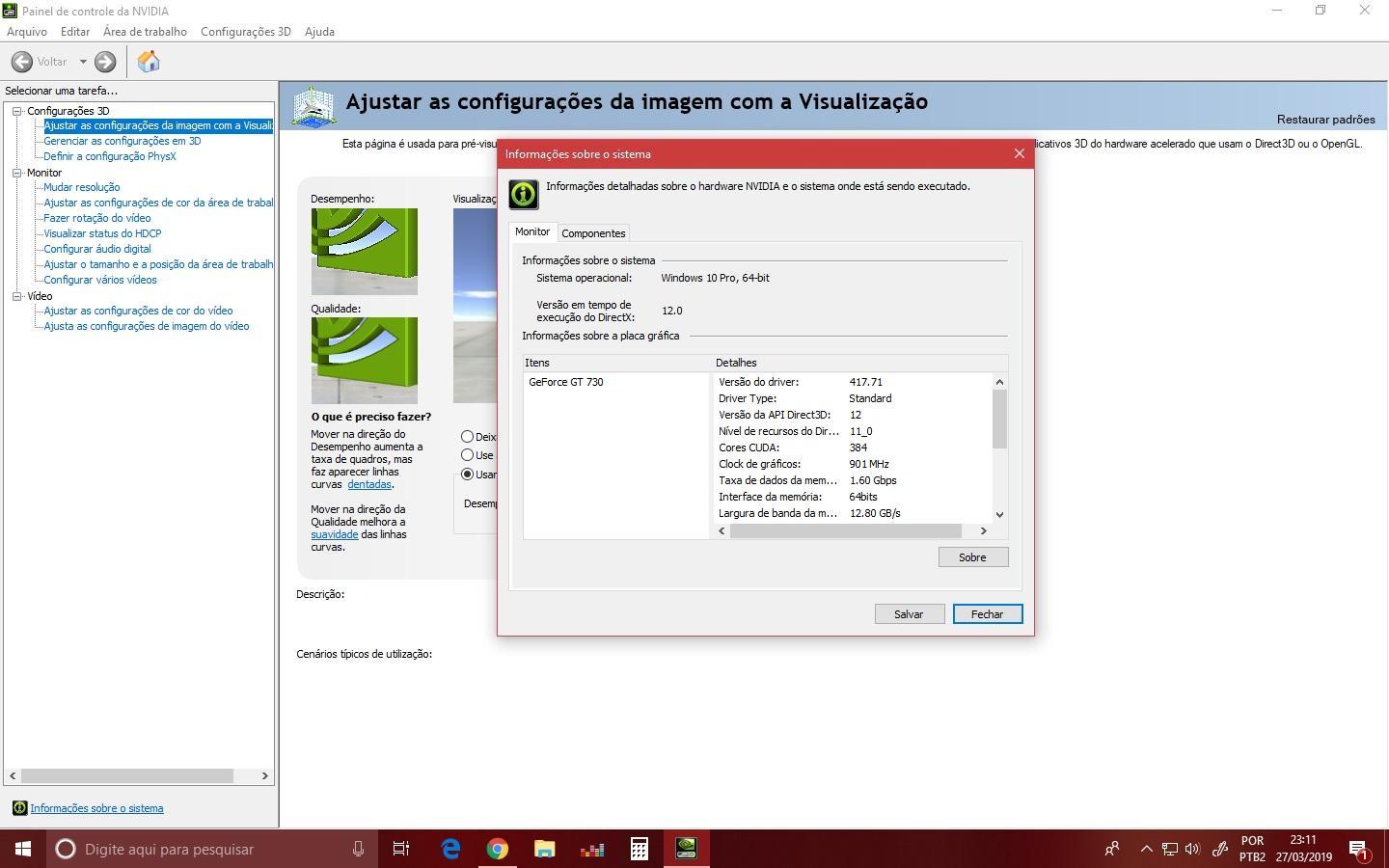
Task: Click the Fechar button
Action: 987,614
